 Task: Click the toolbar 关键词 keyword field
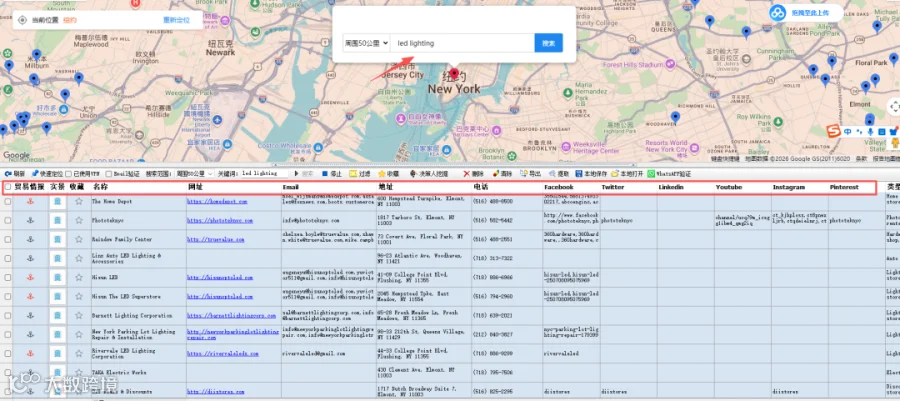pyautogui.click(x=264, y=173)
